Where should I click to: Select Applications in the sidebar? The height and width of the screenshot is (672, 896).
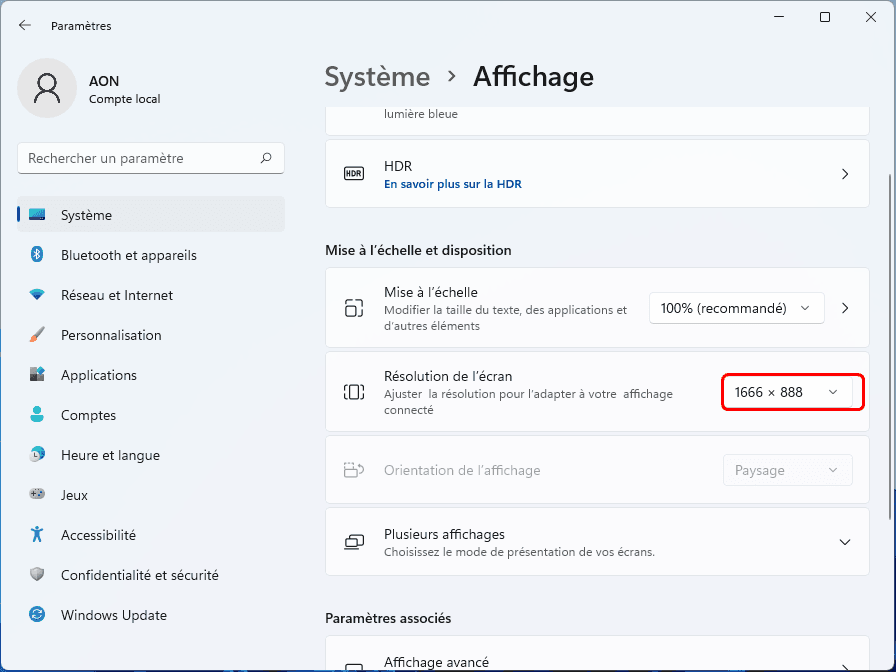pyautogui.click(x=99, y=375)
